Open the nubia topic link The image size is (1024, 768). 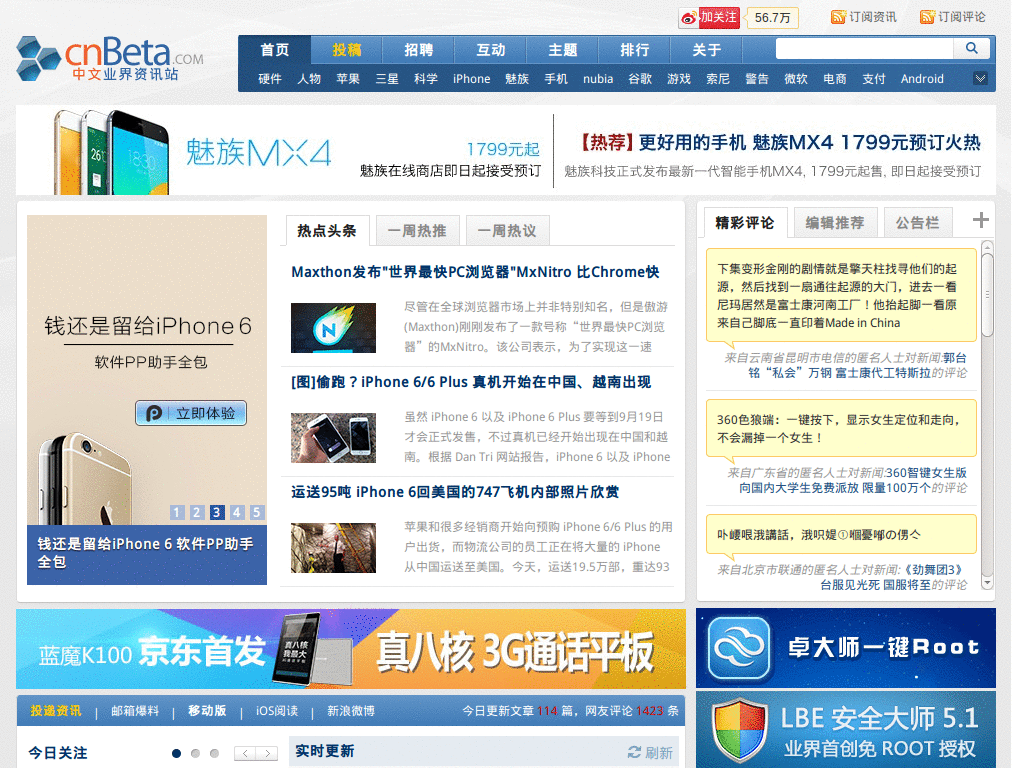598,78
